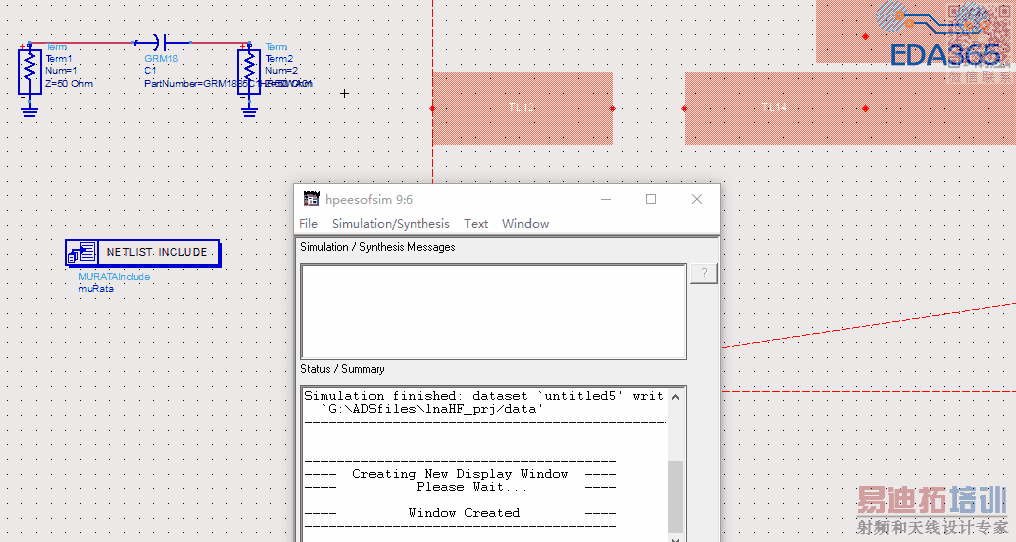Click the Term2 instance name label
This screenshot has height=542, width=1016.
[x=279, y=59]
